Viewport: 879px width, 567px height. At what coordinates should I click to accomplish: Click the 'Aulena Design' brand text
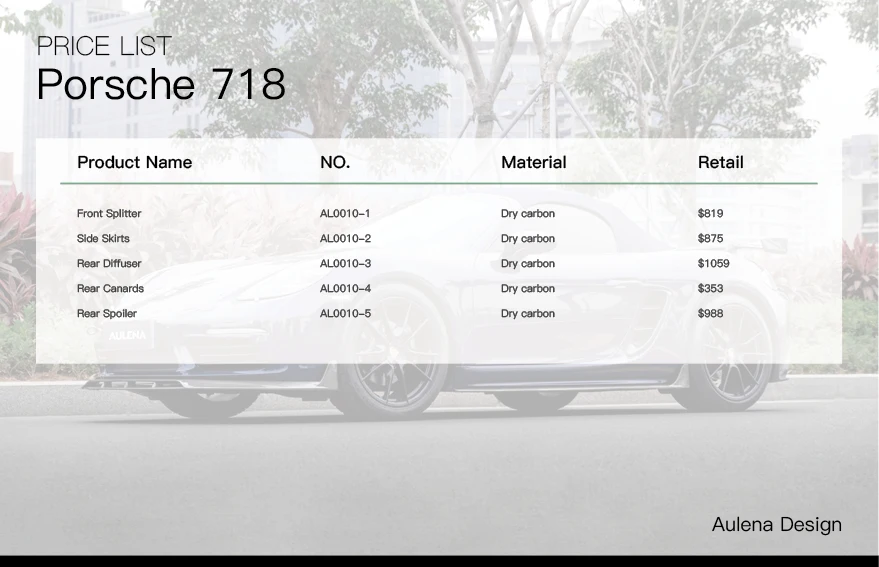click(x=776, y=525)
